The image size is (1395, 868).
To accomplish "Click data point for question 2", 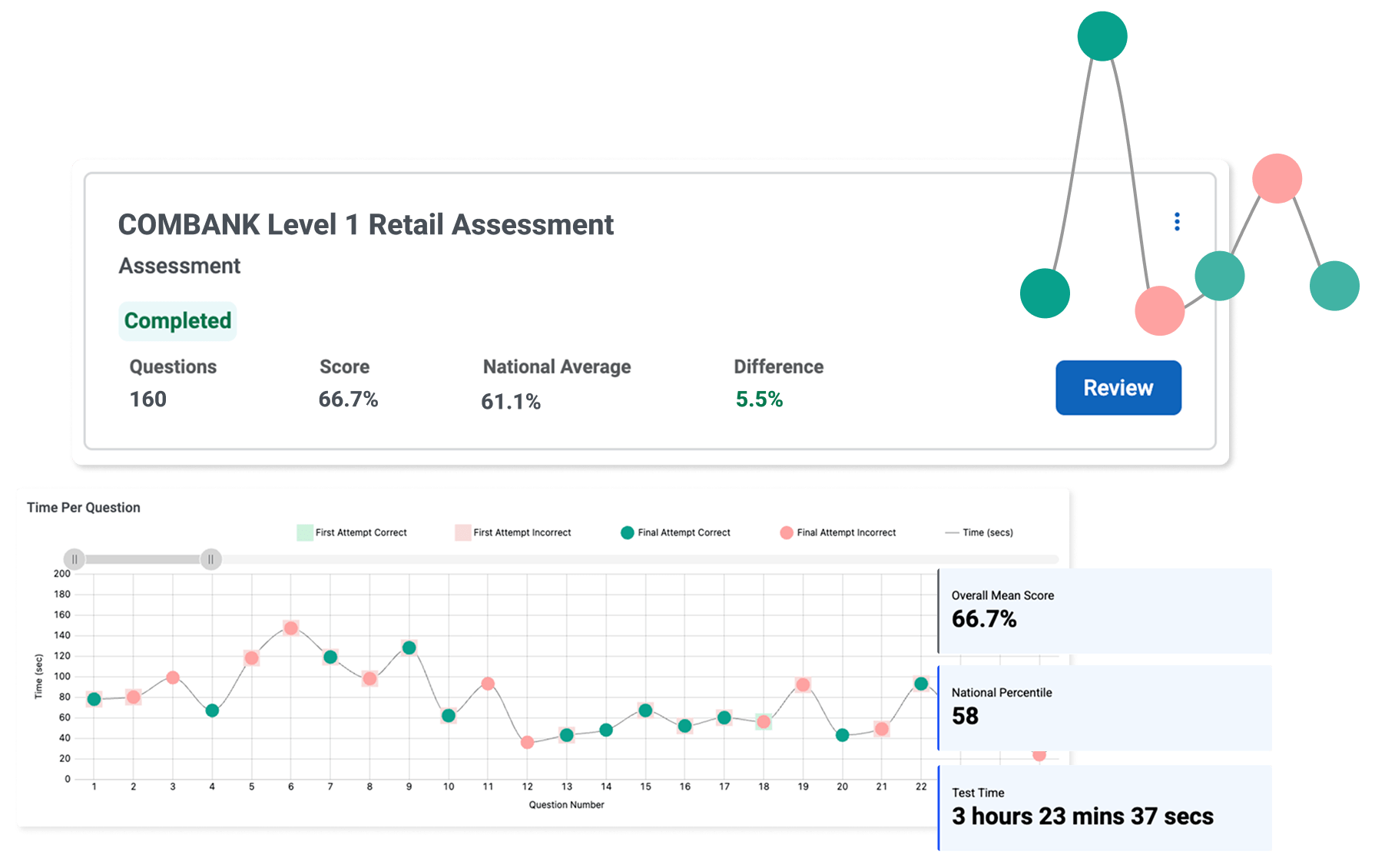I will (x=134, y=697).
